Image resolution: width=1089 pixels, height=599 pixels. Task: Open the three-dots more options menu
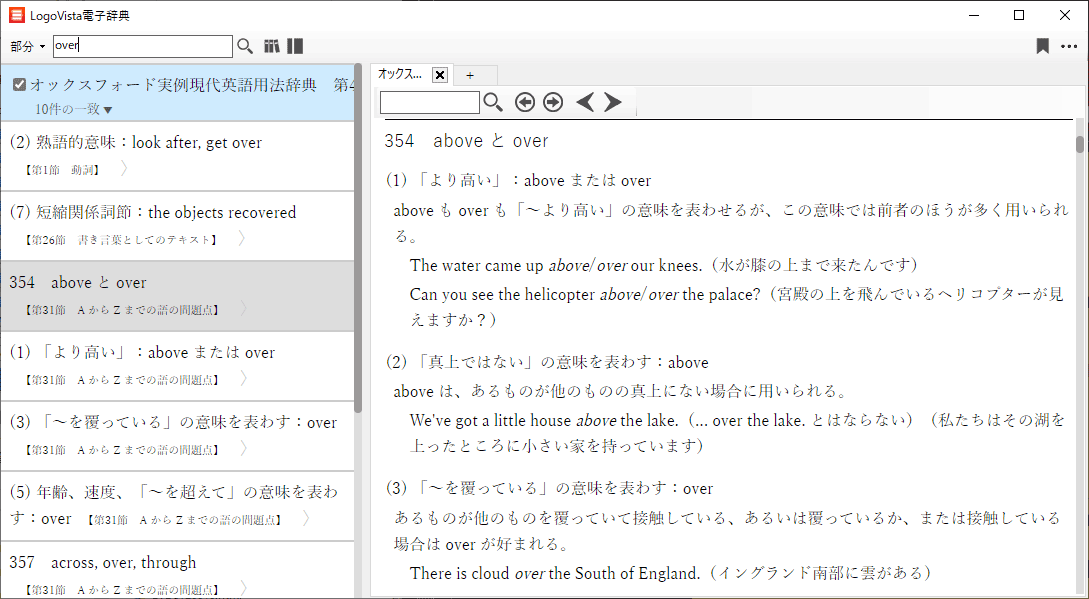point(1069,46)
